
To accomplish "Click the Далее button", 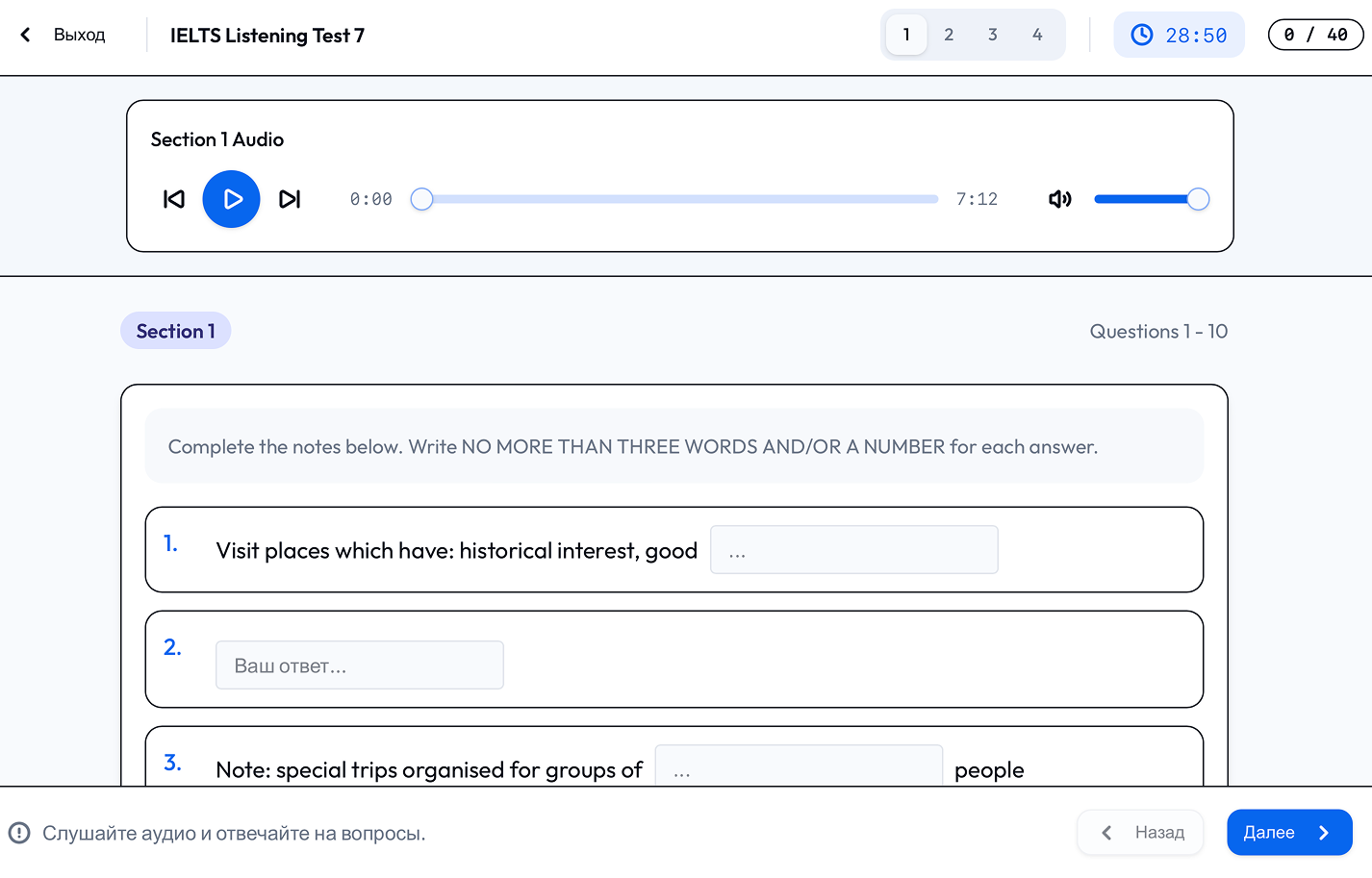I will click(x=1289, y=833).
